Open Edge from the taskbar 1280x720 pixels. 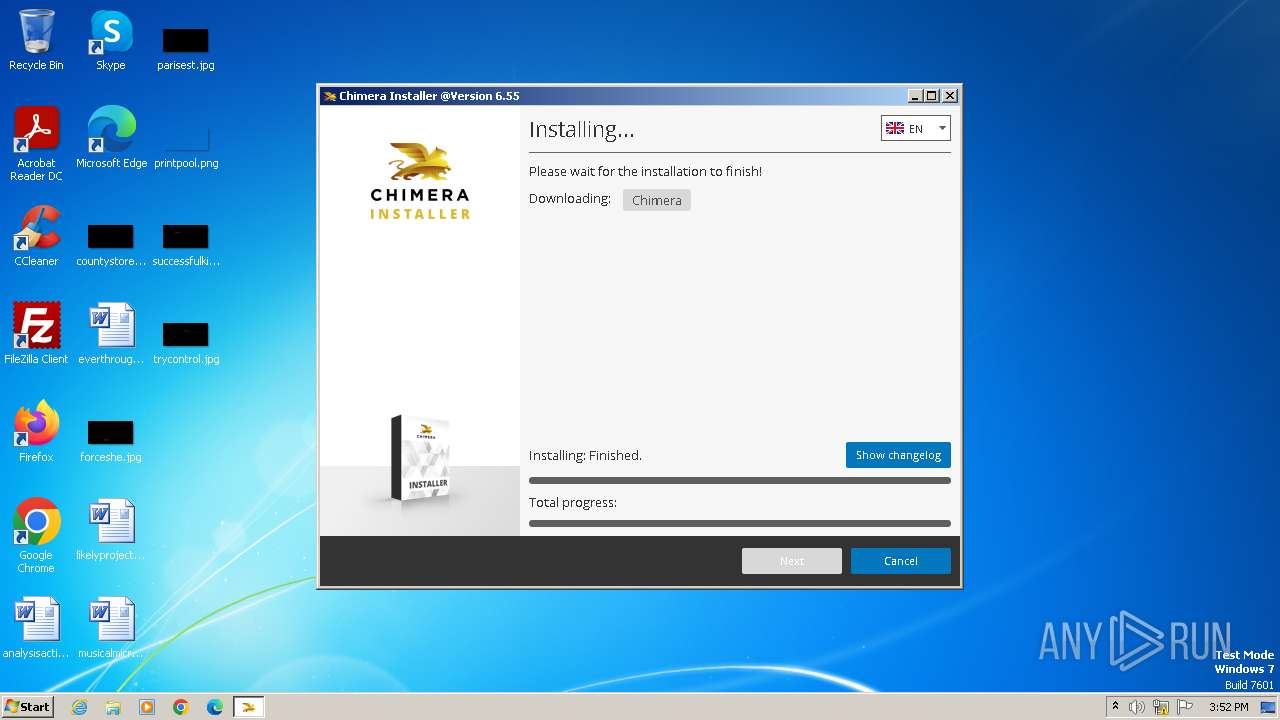[215, 707]
